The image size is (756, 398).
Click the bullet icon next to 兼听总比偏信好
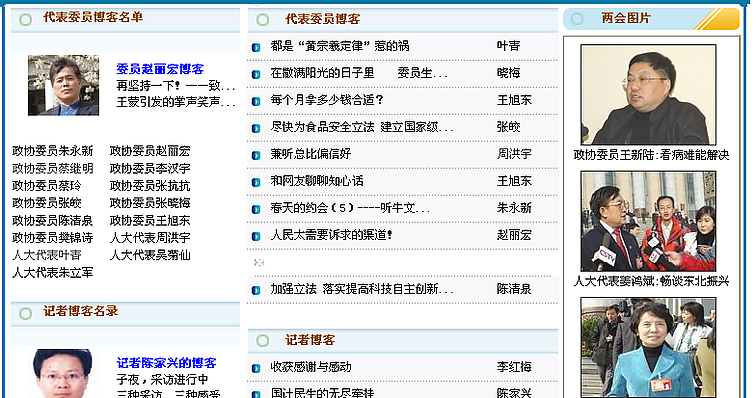pos(256,155)
